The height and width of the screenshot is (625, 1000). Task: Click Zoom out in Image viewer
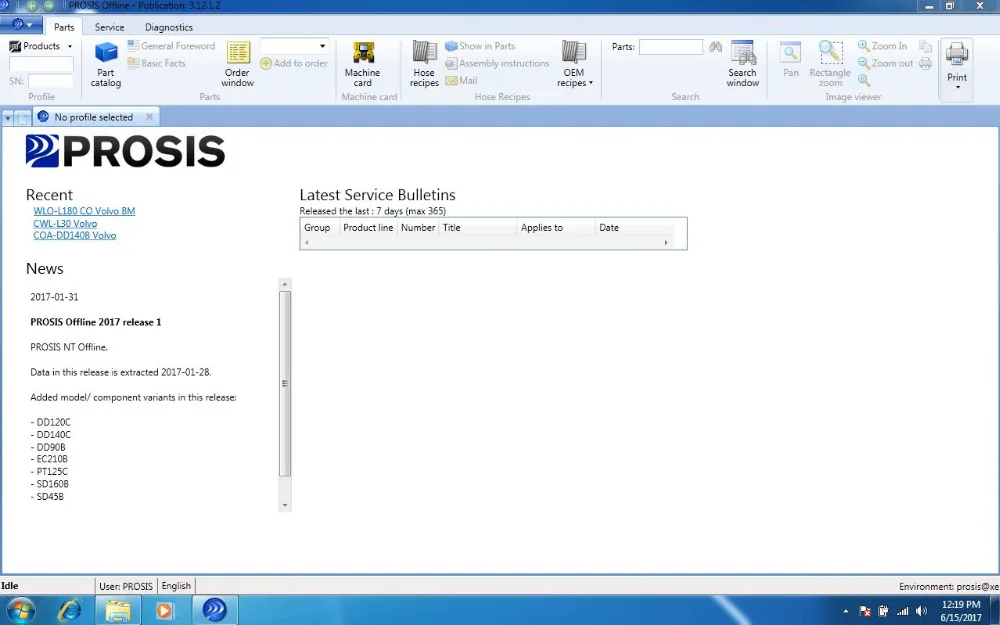tap(886, 63)
